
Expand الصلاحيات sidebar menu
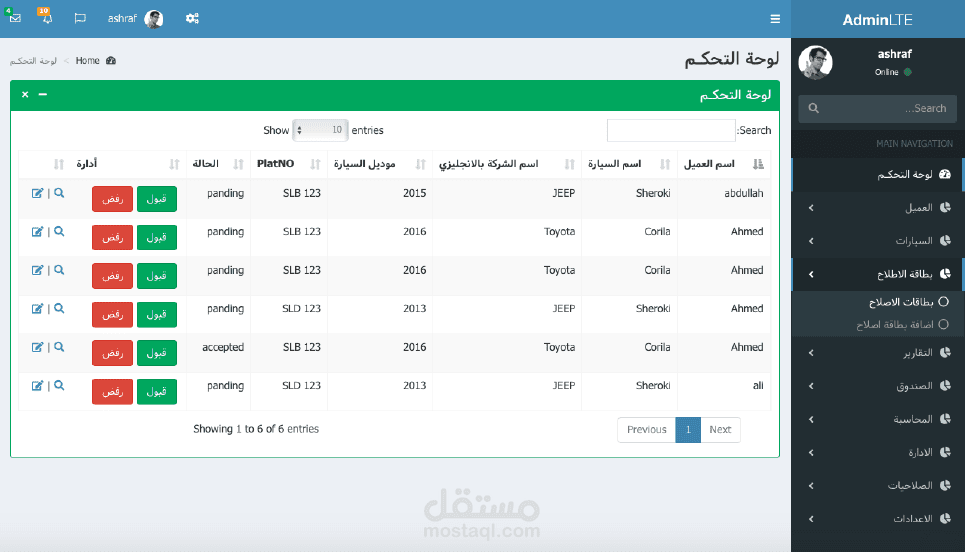click(x=878, y=486)
